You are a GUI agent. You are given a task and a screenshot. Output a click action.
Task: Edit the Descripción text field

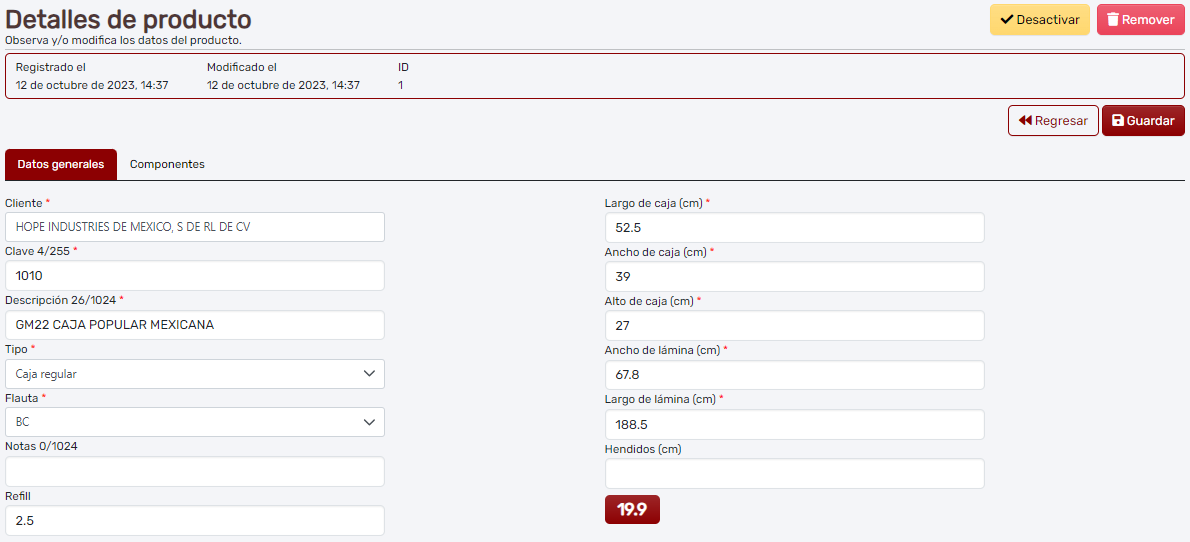195,325
